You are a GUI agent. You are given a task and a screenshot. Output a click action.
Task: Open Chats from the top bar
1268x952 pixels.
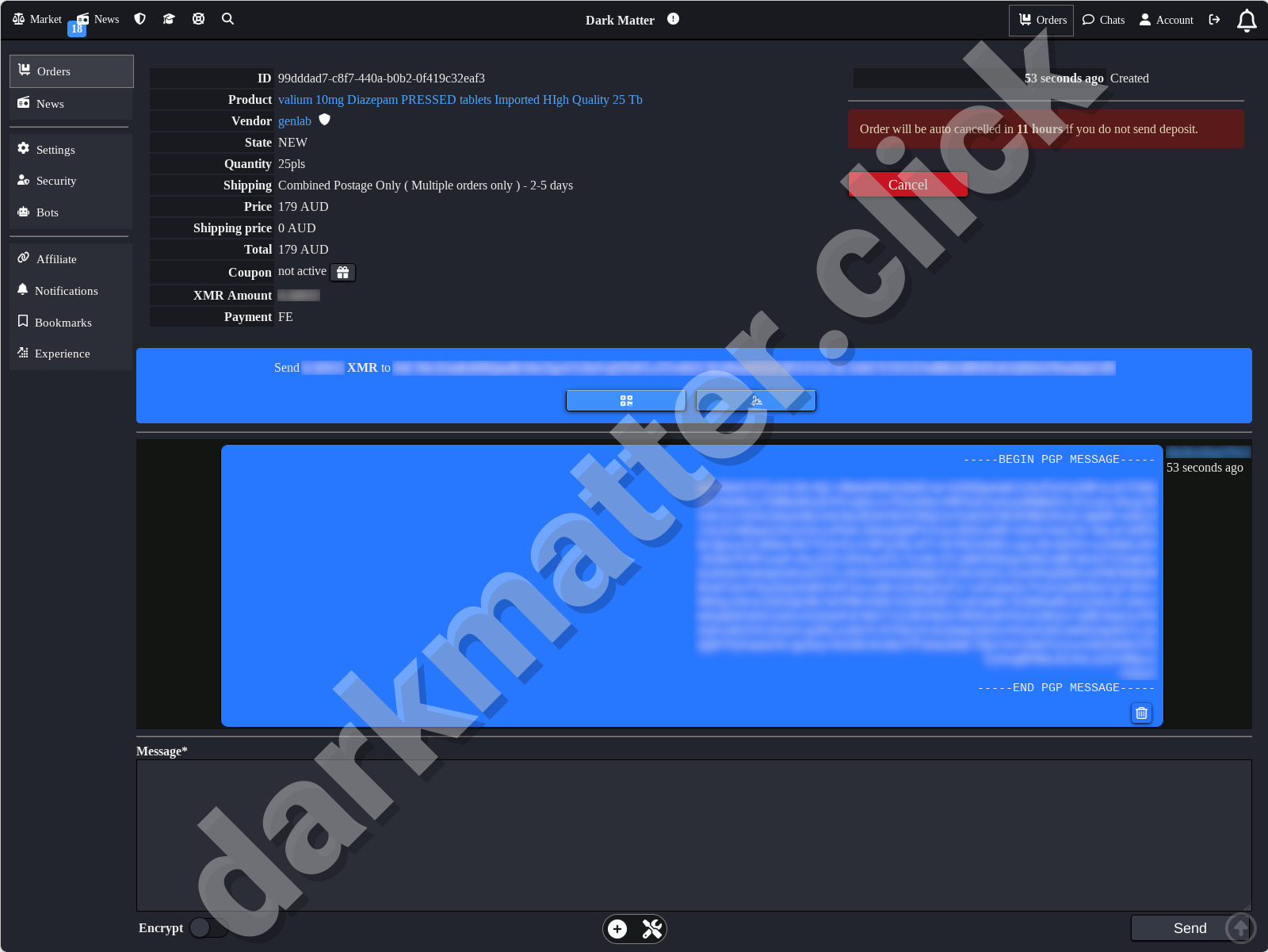(1103, 20)
